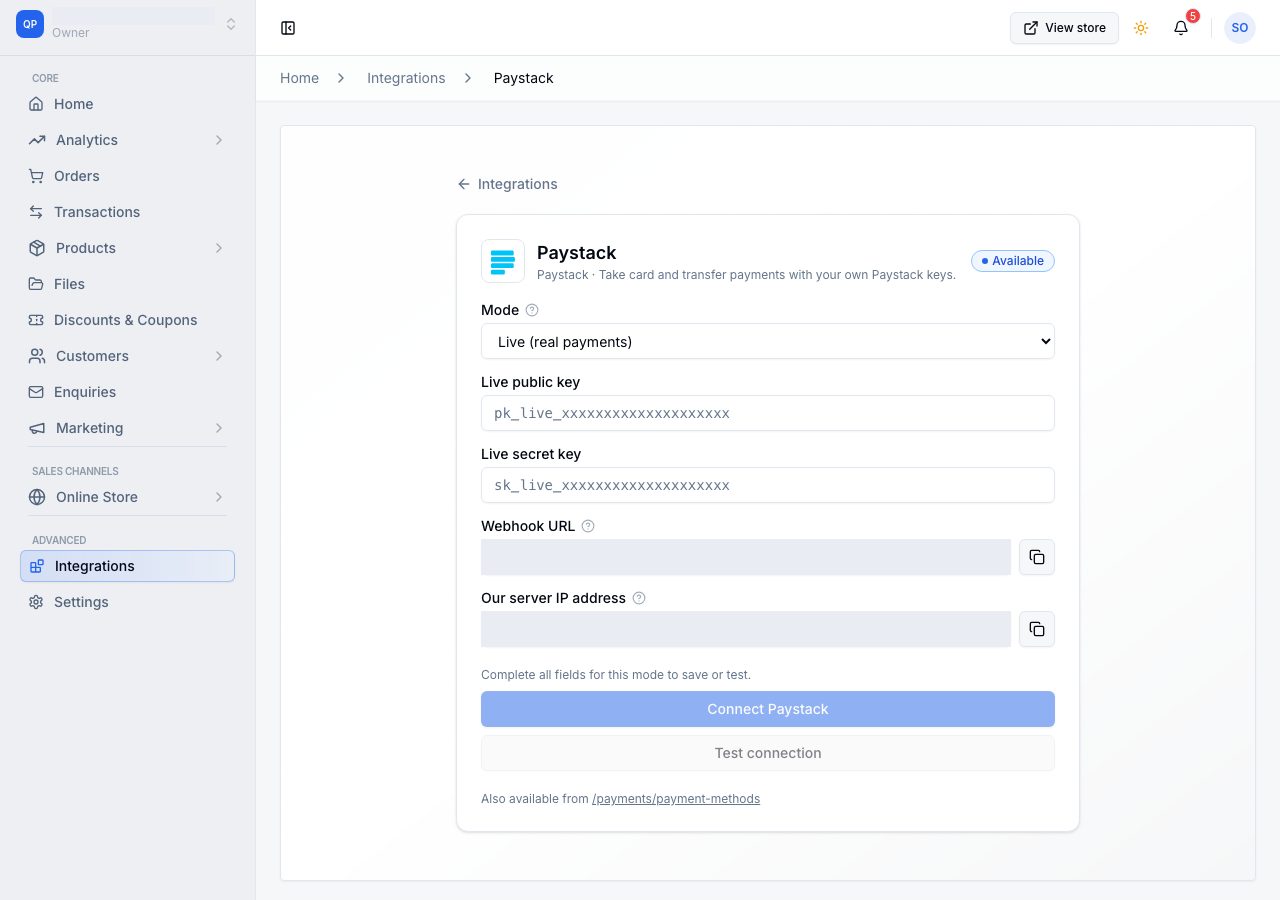Click the Enquiries envelope icon
The width and height of the screenshot is (1280, 900).
point(36,392)
